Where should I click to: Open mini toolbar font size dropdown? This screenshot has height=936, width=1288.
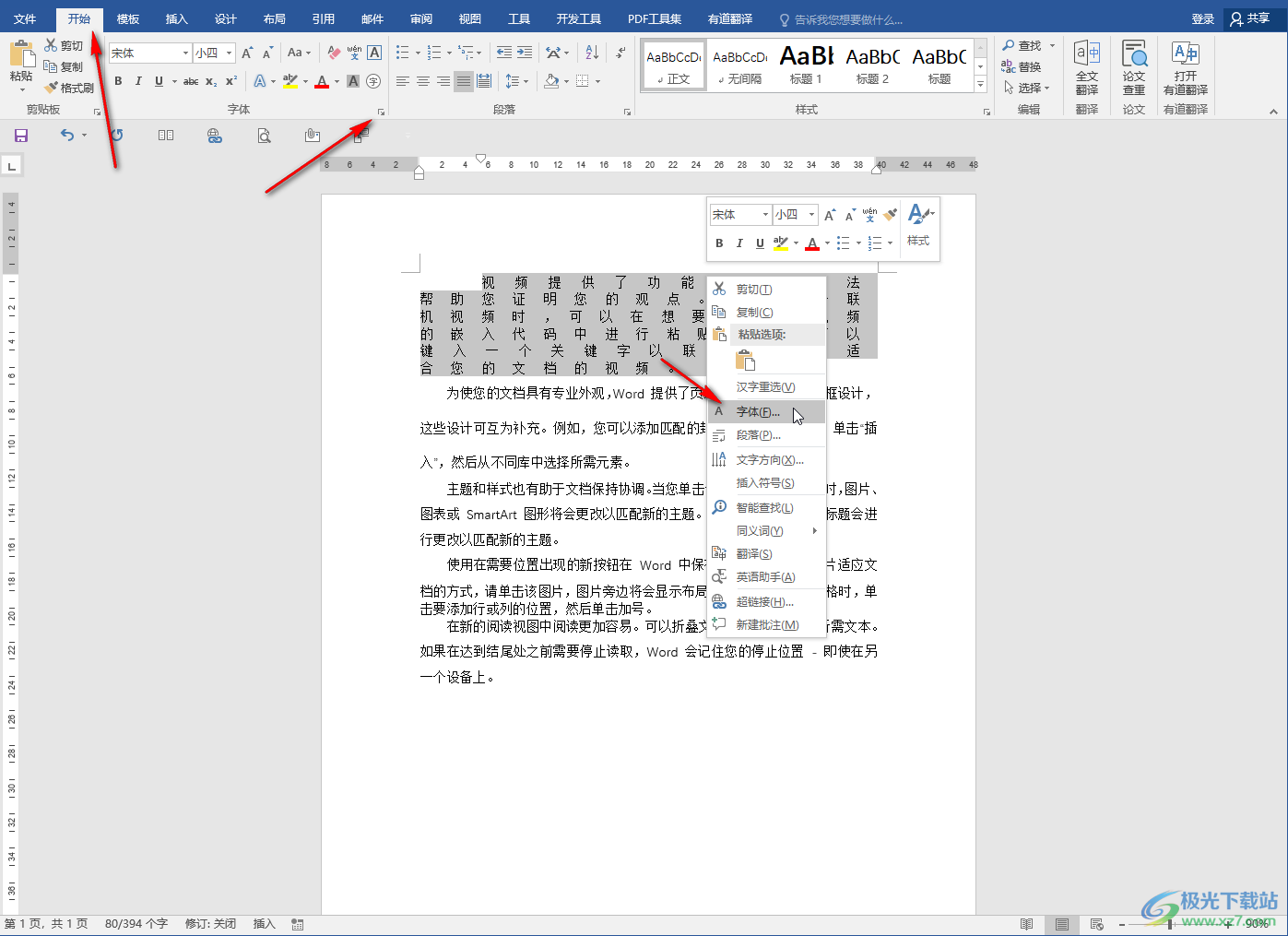click(812, 215)
